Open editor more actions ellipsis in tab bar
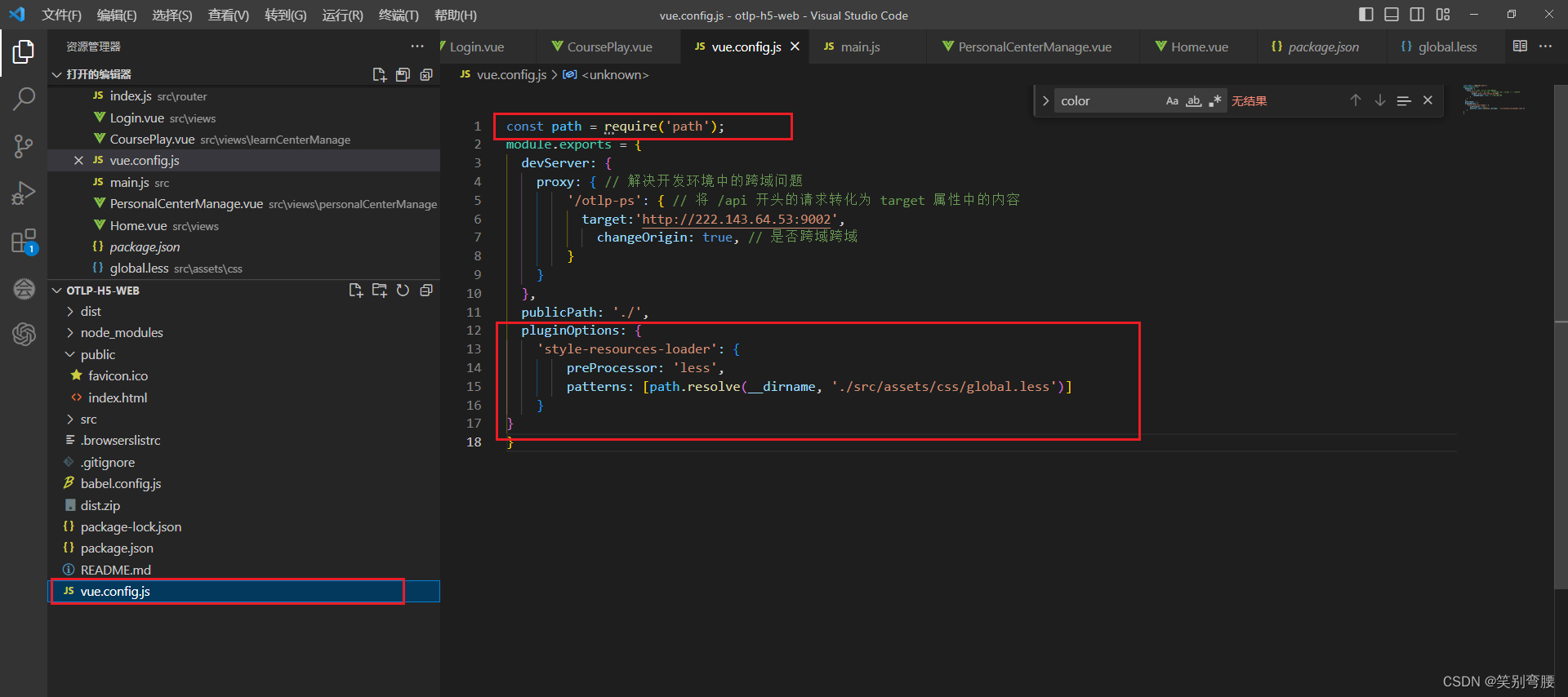Image resolution: width=1568 pixels, height=697 pixels. tap(1545, 47)
